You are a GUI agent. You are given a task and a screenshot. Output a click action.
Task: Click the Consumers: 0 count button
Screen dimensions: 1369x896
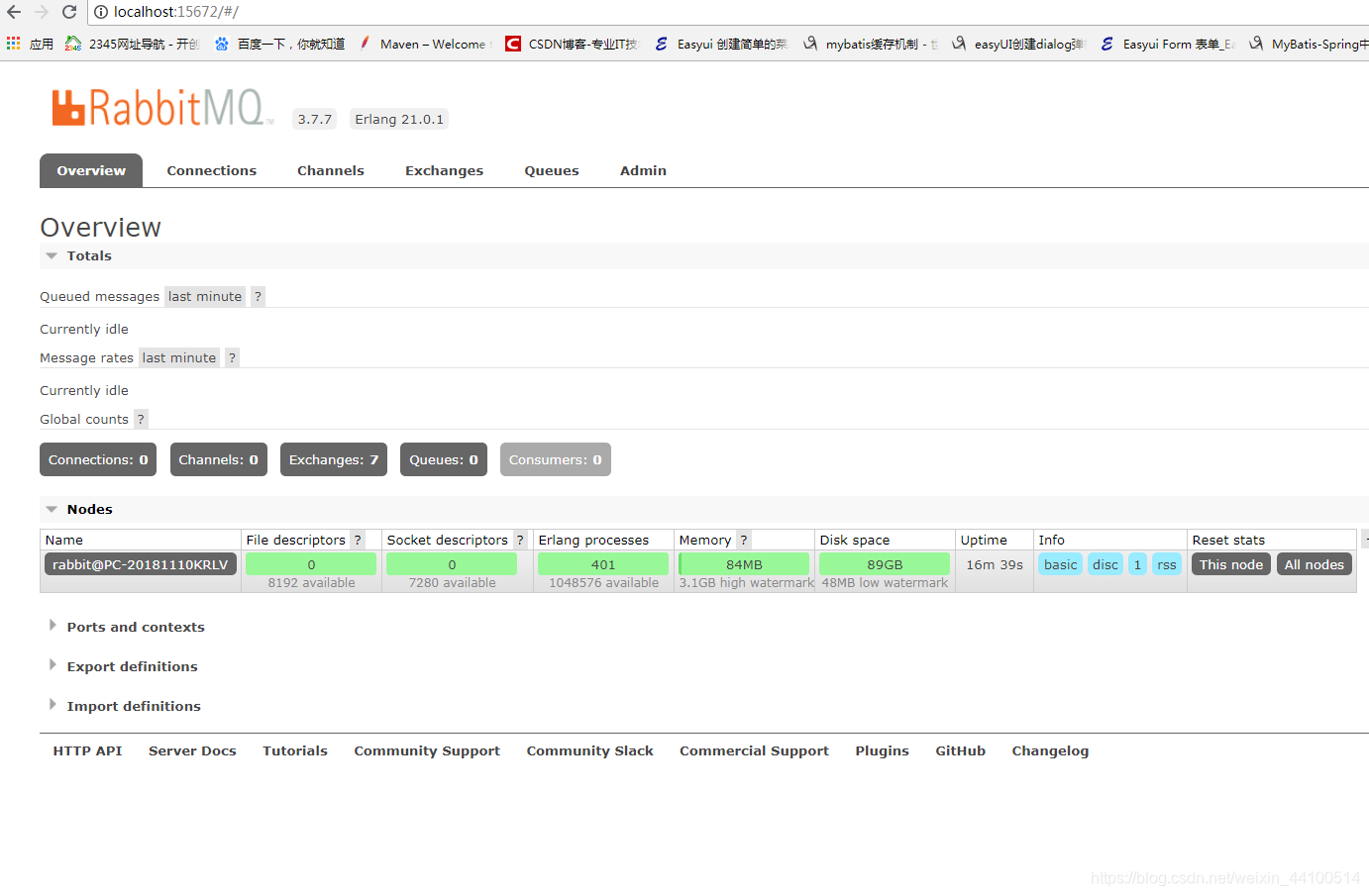[x=556, y=459]
